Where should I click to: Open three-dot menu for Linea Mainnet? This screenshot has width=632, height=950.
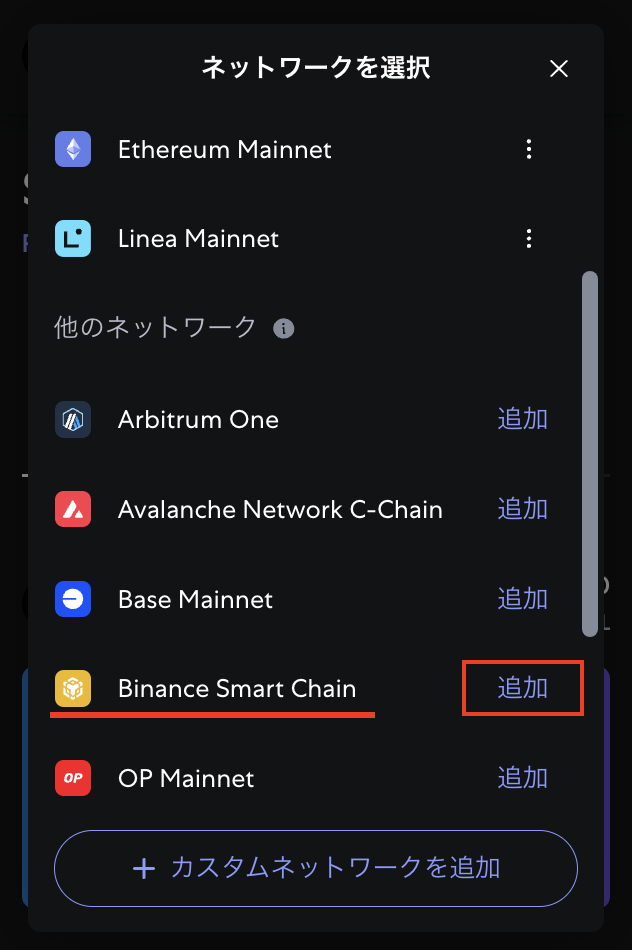click(x=529, y=239)
